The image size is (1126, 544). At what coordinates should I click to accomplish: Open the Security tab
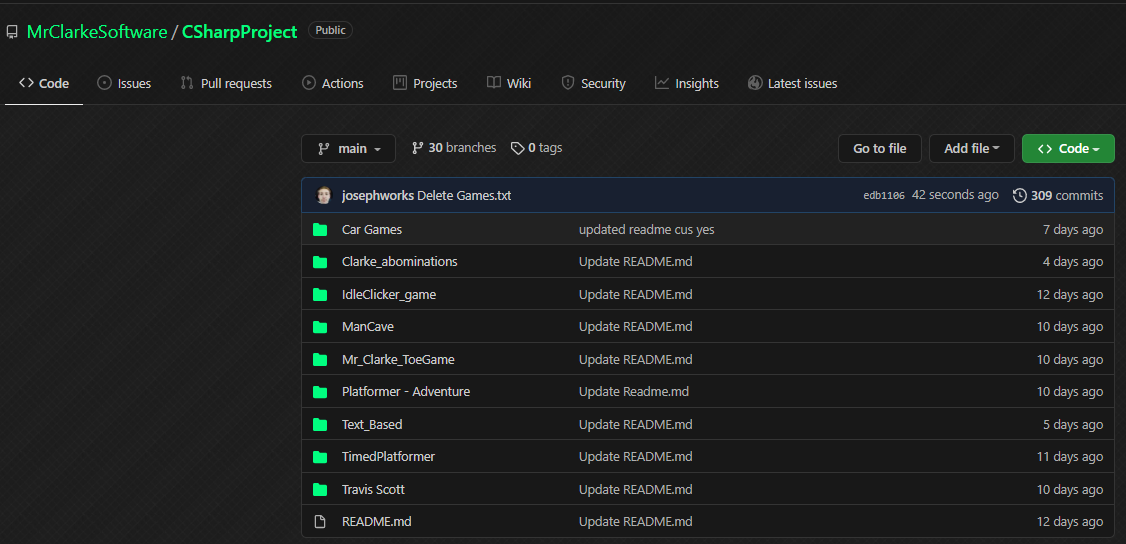593,83
